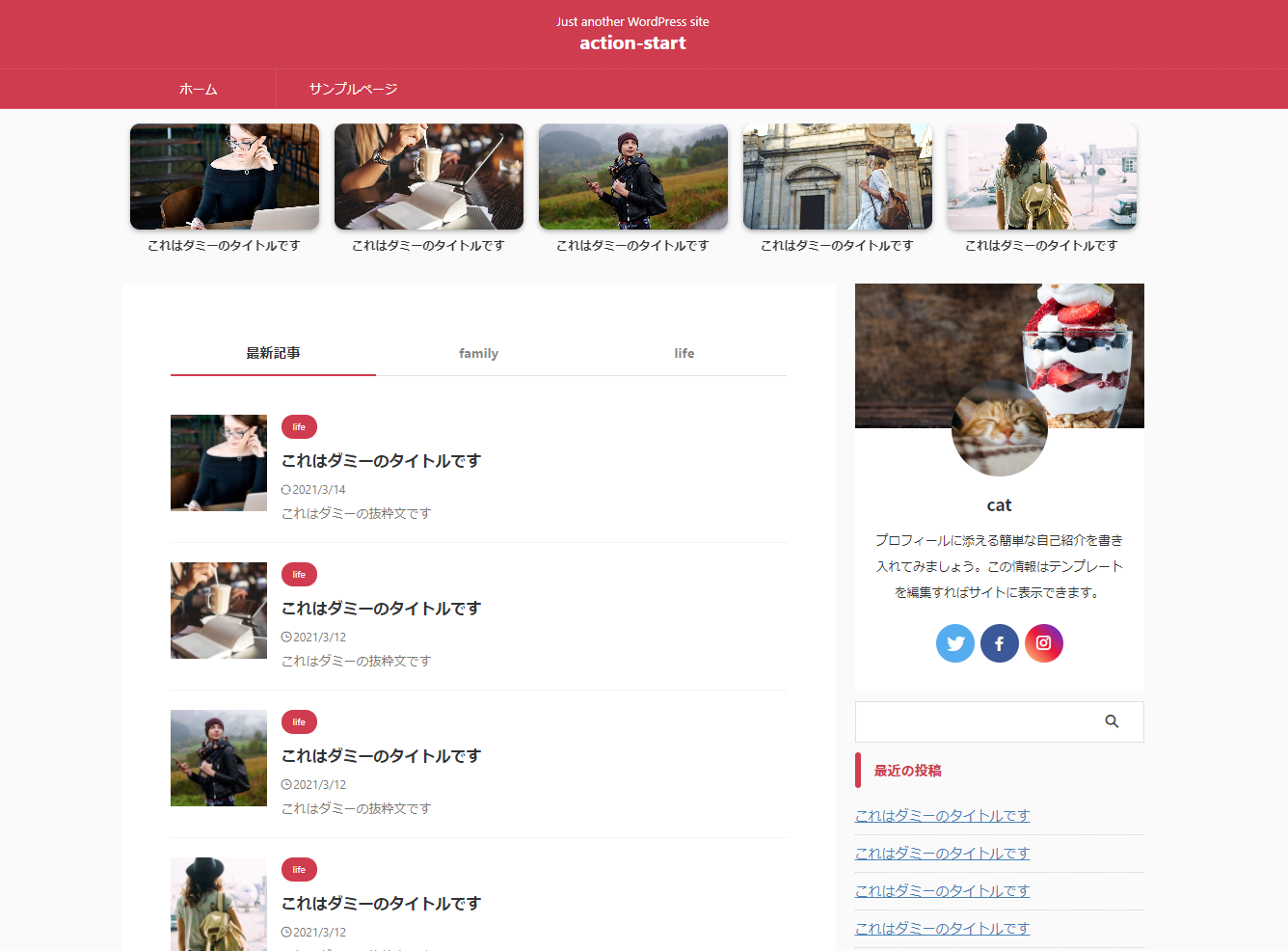This screenshot has width=1288, height=951.
Task: Open the Instagram social icon
Action: [1043, 643]
